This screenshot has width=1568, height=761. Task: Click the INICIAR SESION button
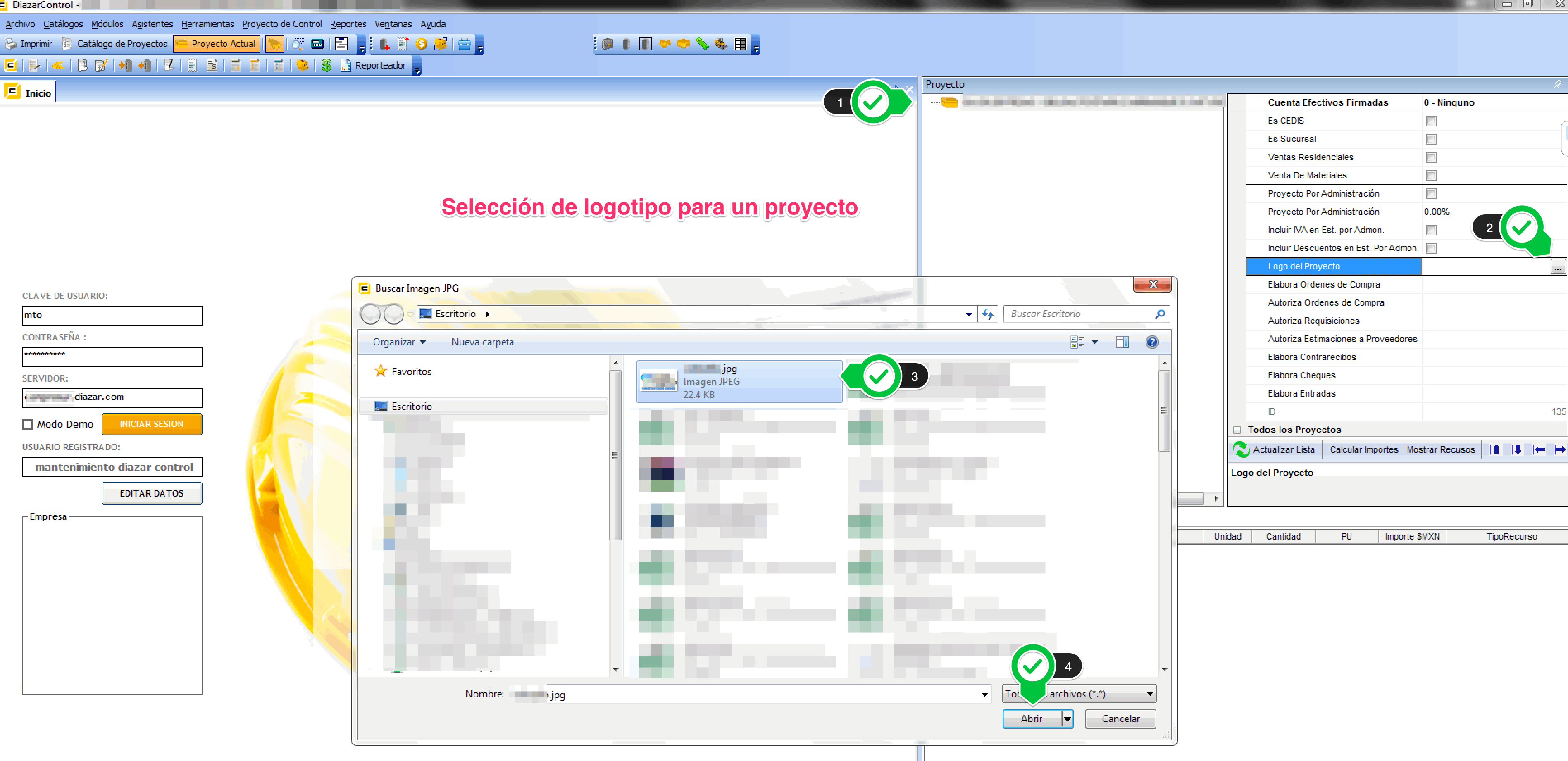coord(152,424)
